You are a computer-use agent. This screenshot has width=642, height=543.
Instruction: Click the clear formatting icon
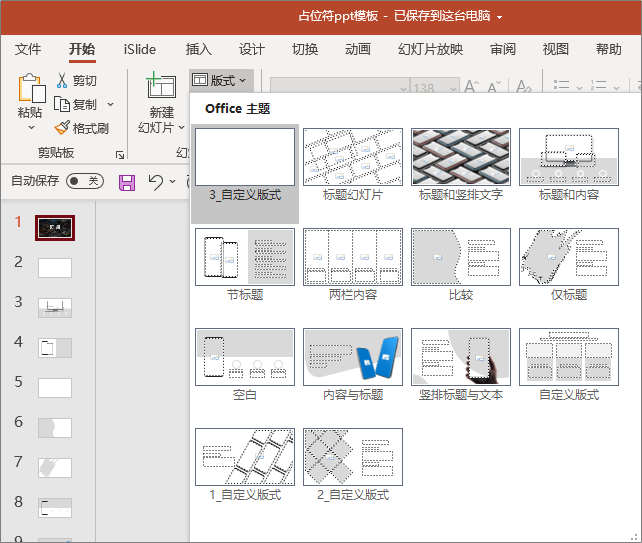(524, 87)
